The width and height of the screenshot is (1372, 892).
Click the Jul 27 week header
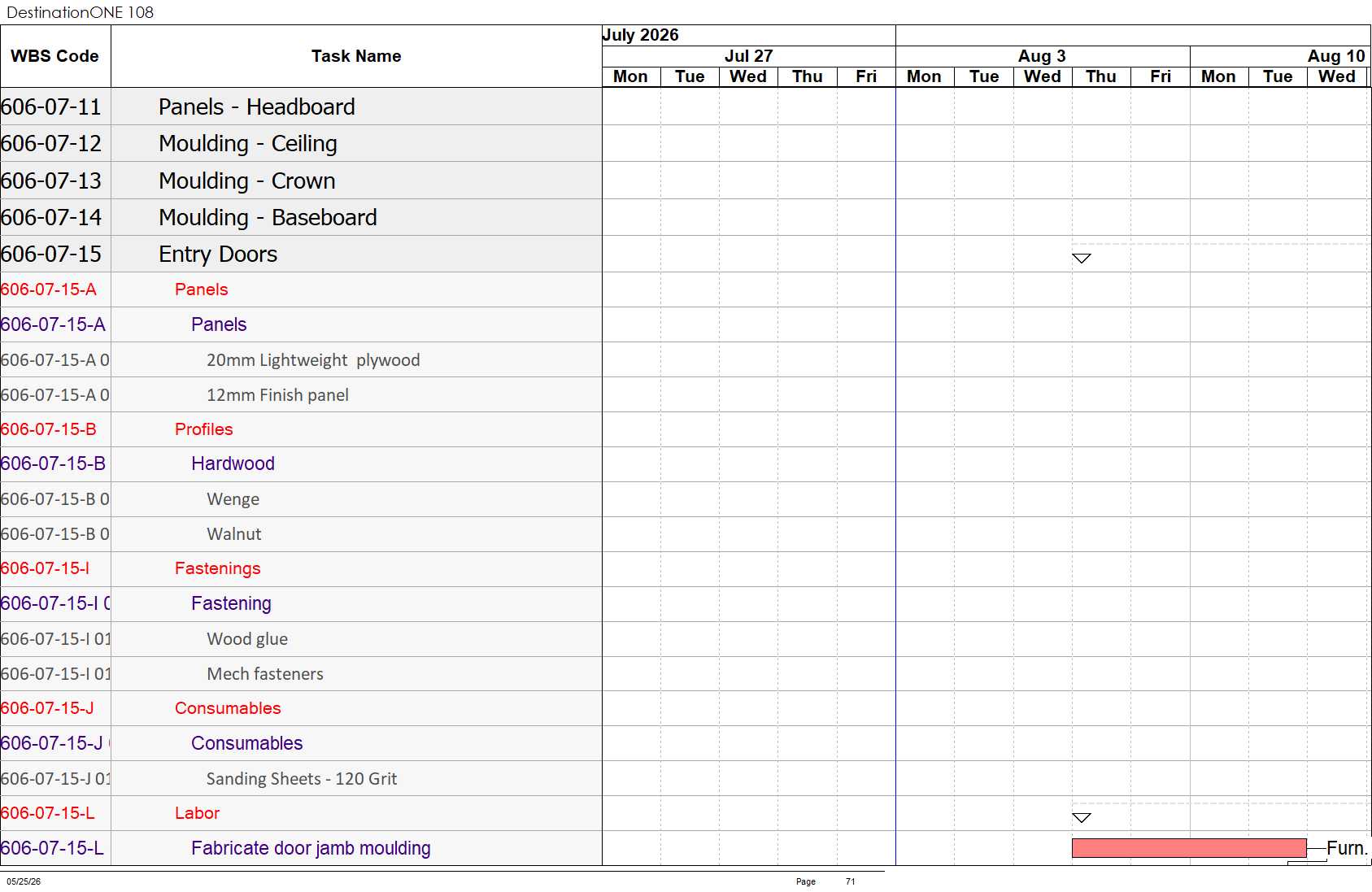coord(748,56)
